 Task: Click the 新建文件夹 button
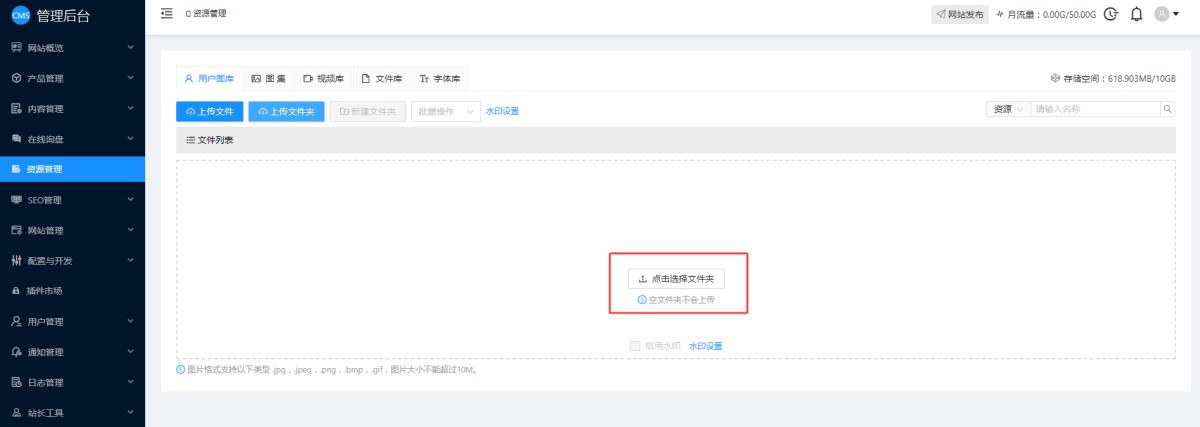(x=368, y=111)
